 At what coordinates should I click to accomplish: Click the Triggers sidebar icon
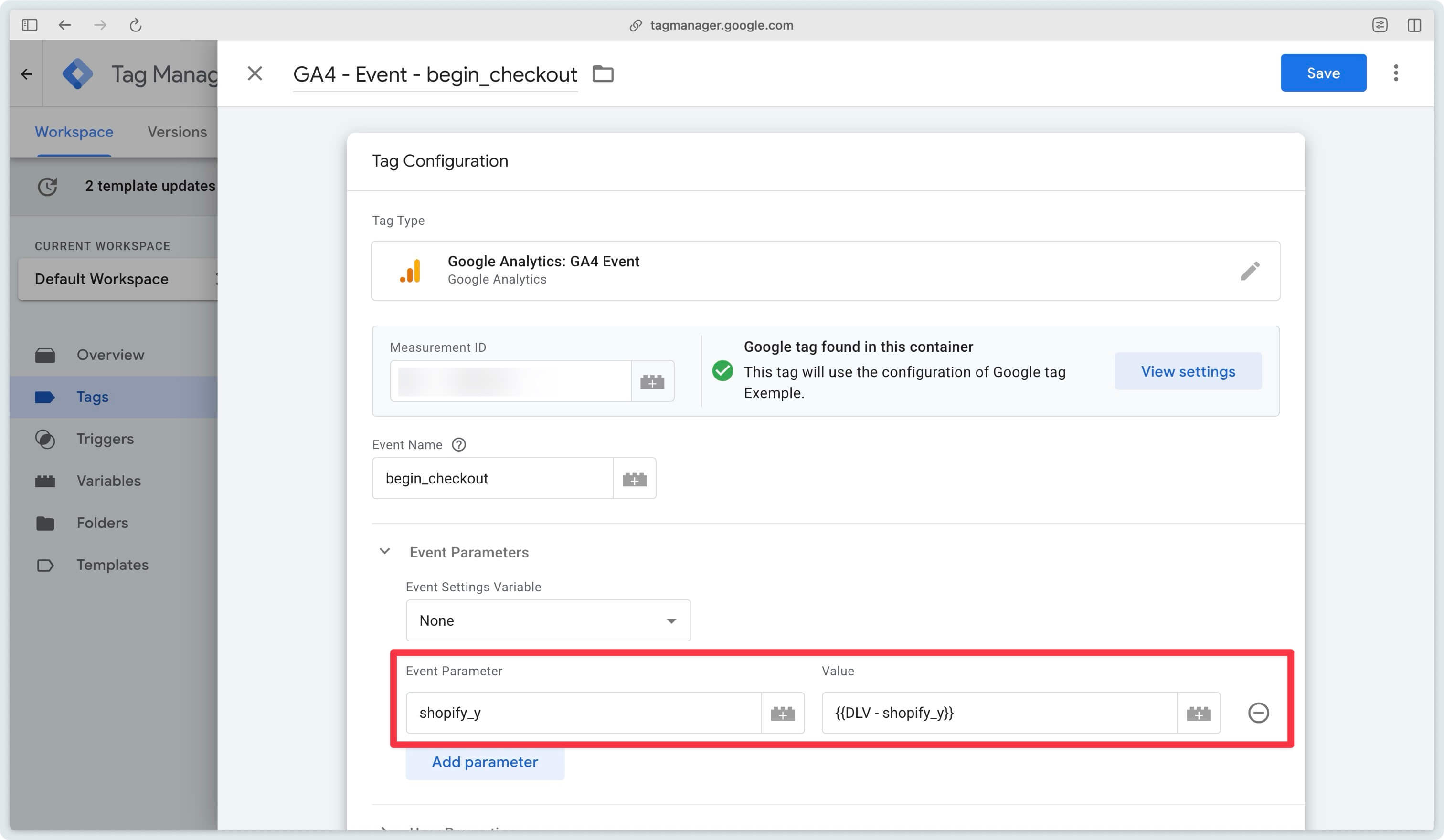click(x=45, y=439)
